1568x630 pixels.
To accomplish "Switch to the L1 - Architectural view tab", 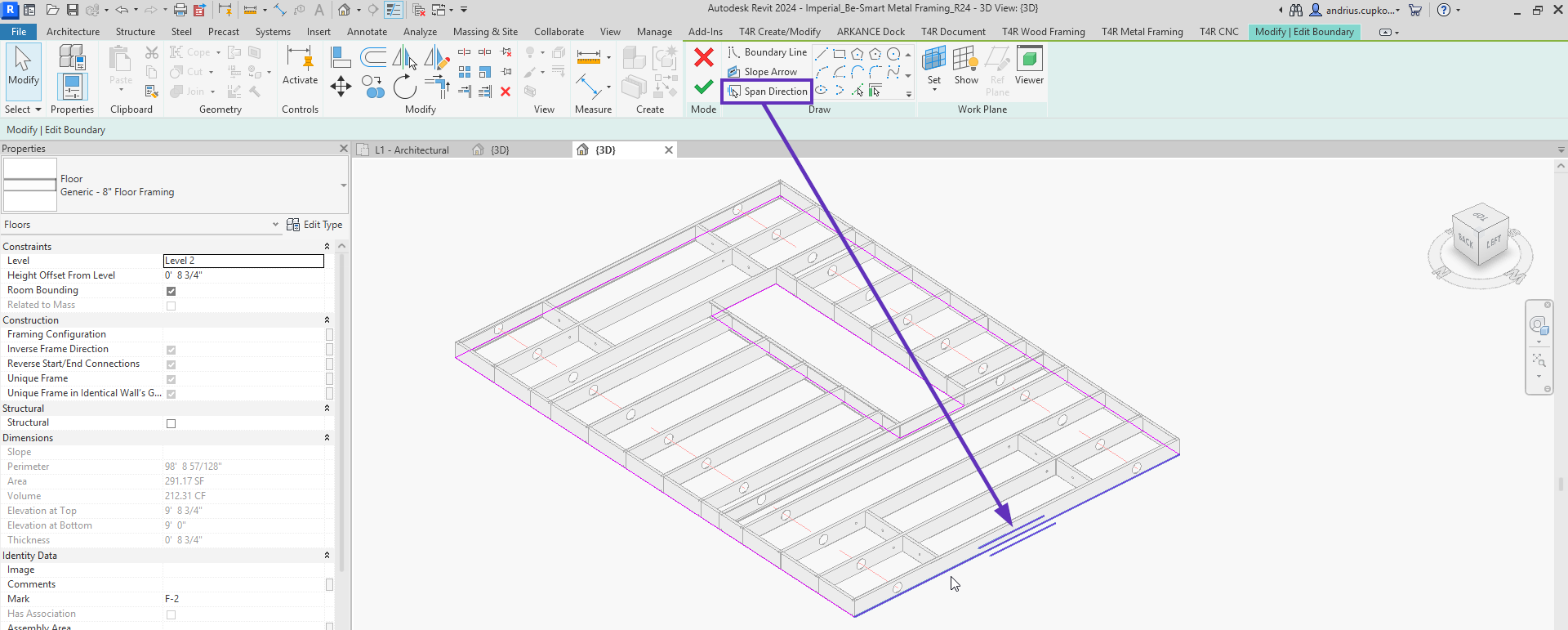I will 412,150.
